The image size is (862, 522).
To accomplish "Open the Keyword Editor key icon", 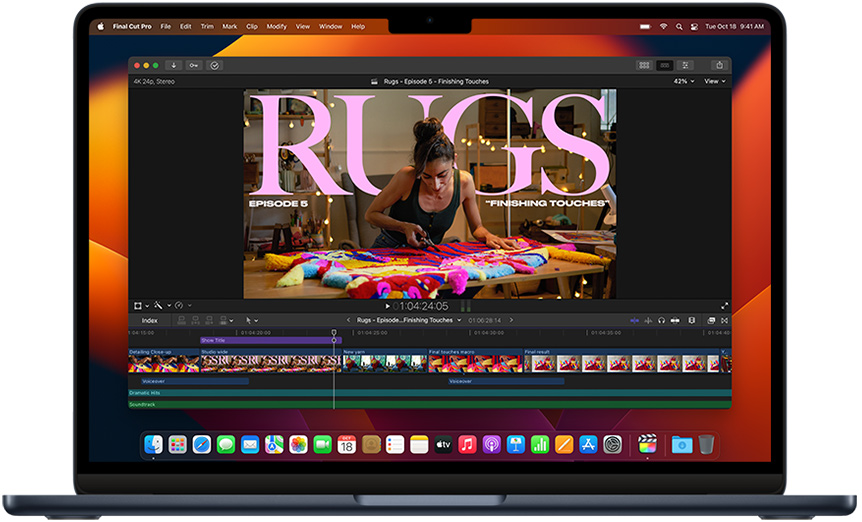I will tap(193, 65).
